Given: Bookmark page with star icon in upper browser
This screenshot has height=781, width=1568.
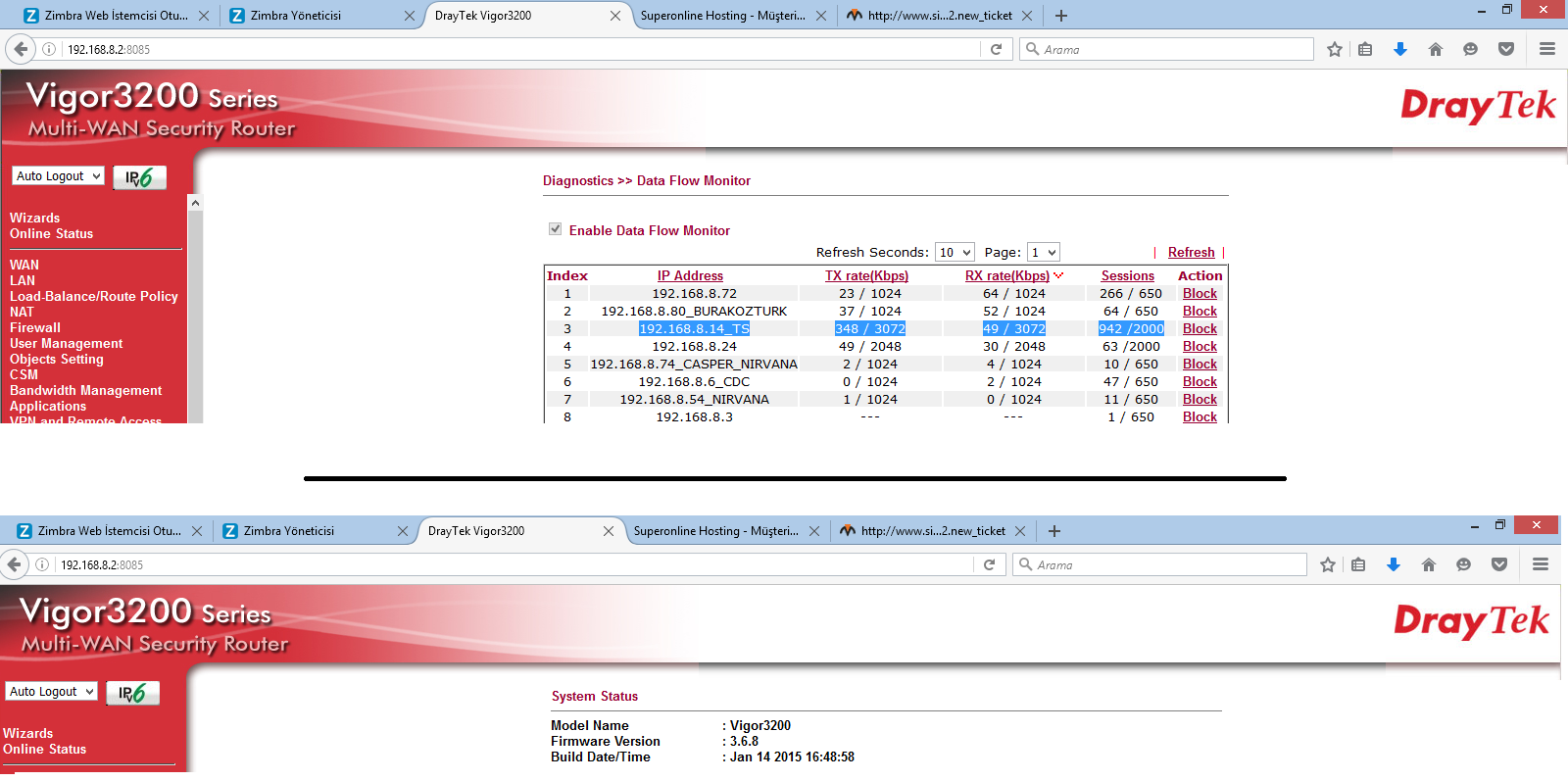Looking at the screenshot, I should point(1334,49).
